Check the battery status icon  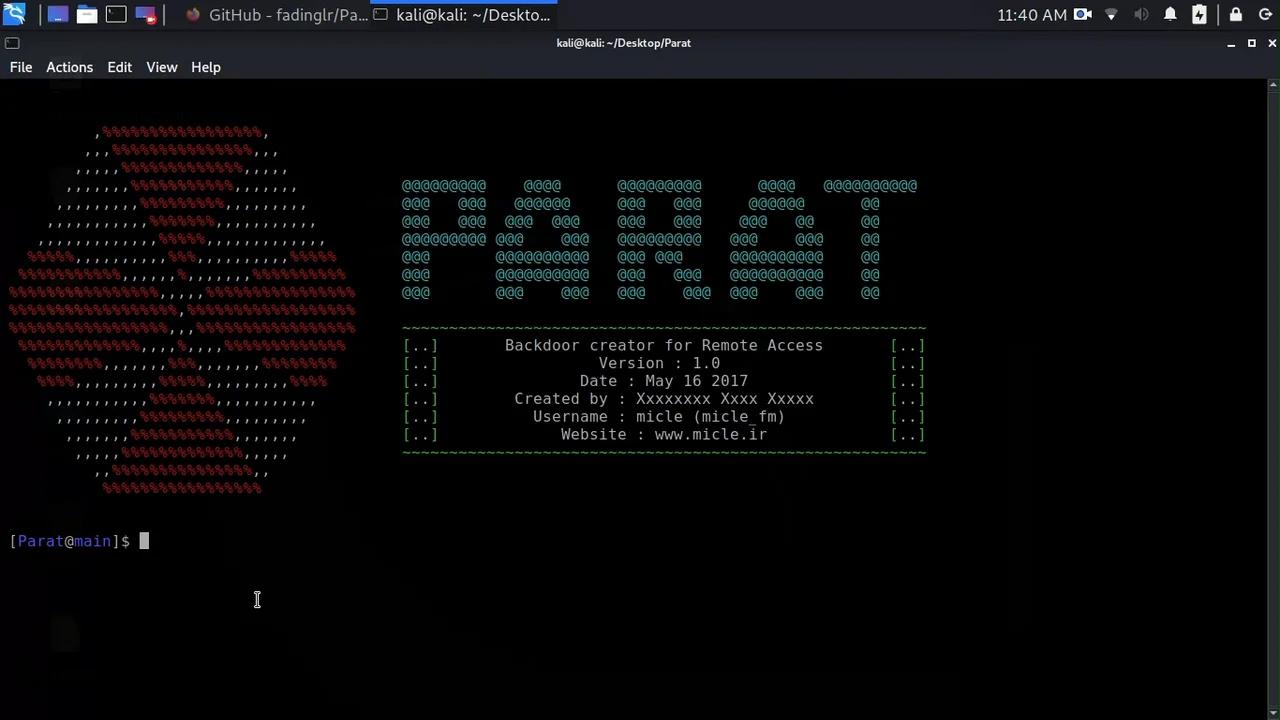point(1200,14)
